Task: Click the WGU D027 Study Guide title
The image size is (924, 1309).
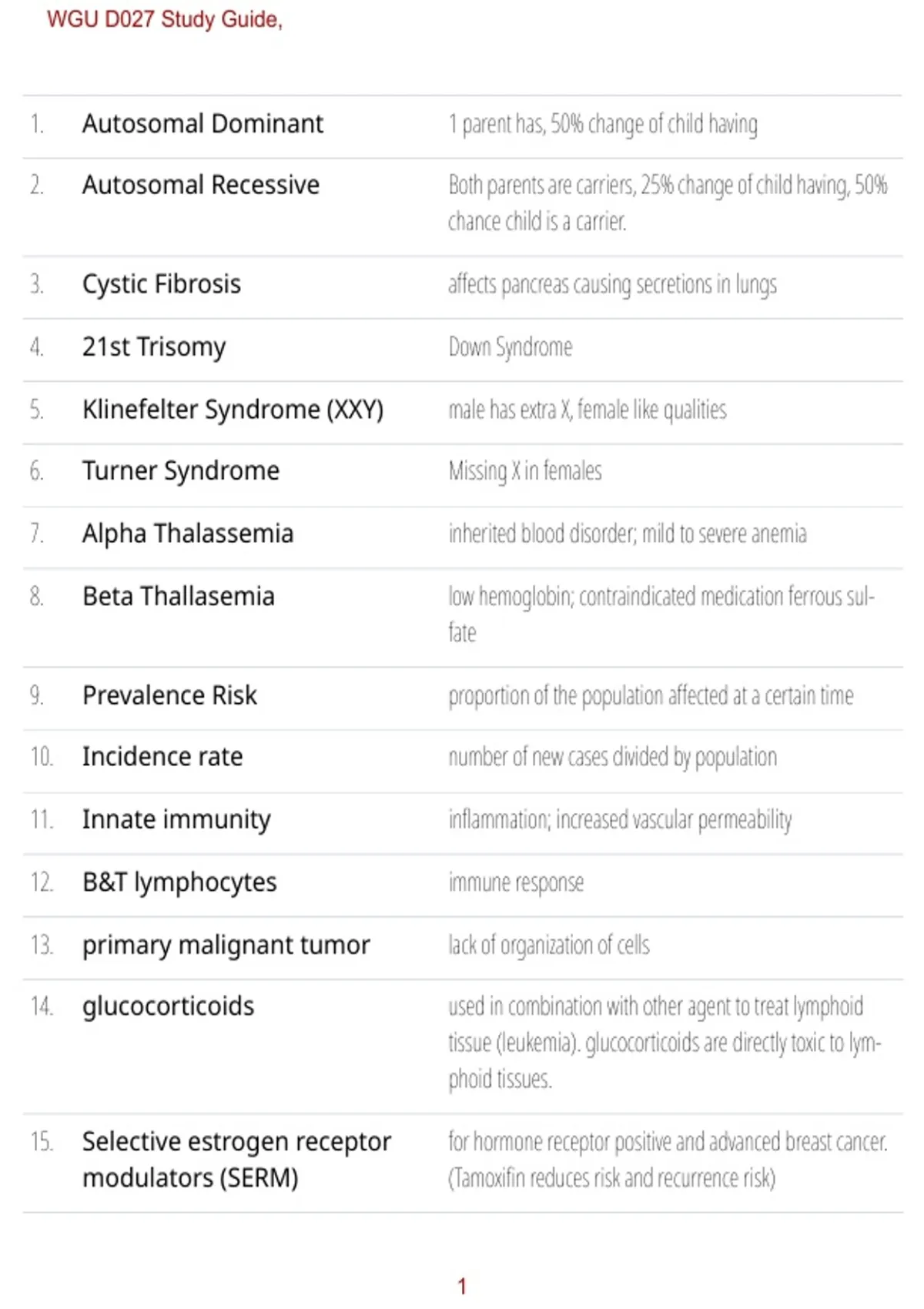Action: pyautogui.click(x=165, y=19)
